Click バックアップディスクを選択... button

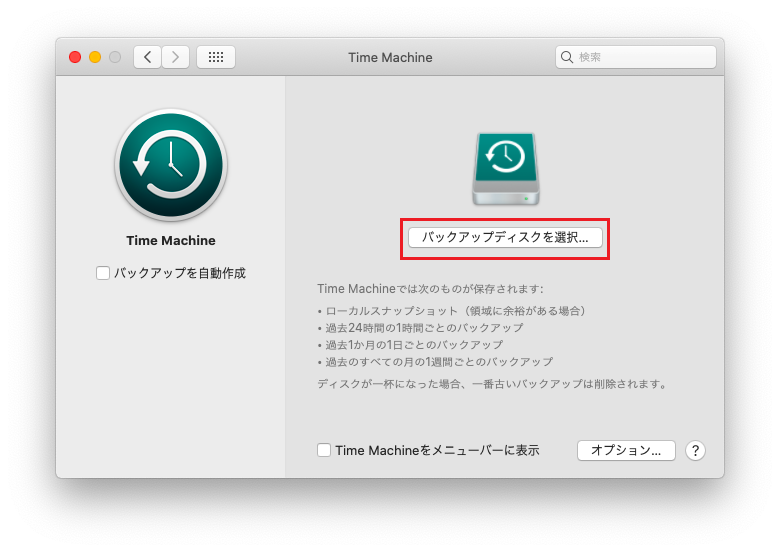(505, 237)
